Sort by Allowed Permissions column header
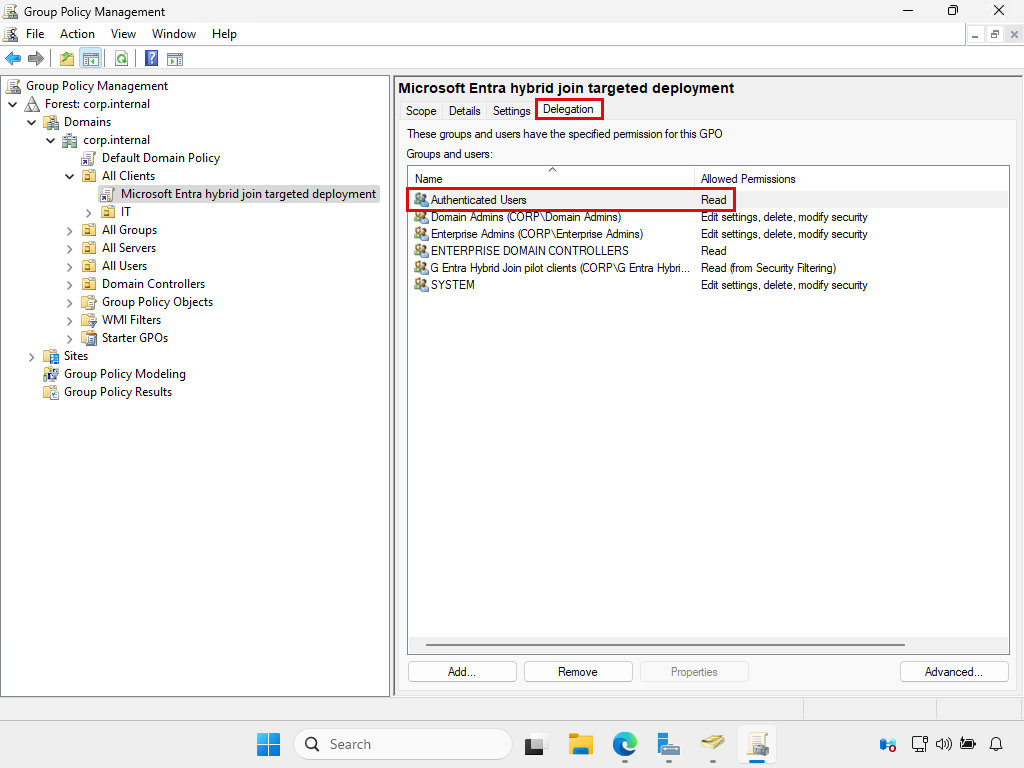This screenshot has width=1024, height=768. tap(852, 179)
